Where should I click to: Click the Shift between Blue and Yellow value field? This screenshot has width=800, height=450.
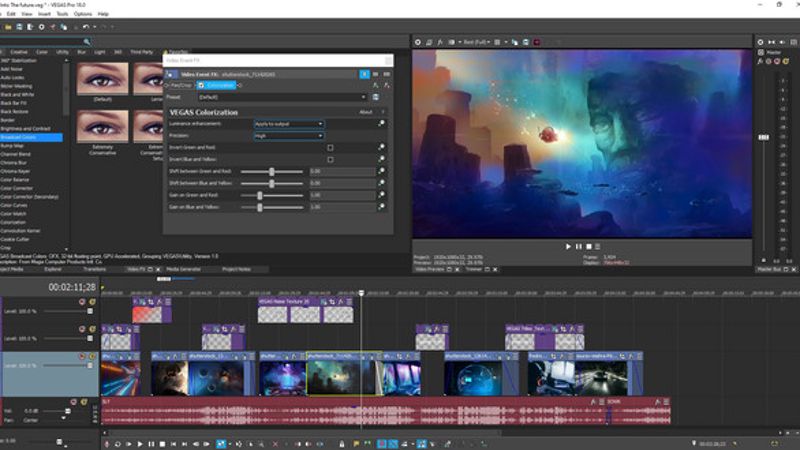coord(342,183)
